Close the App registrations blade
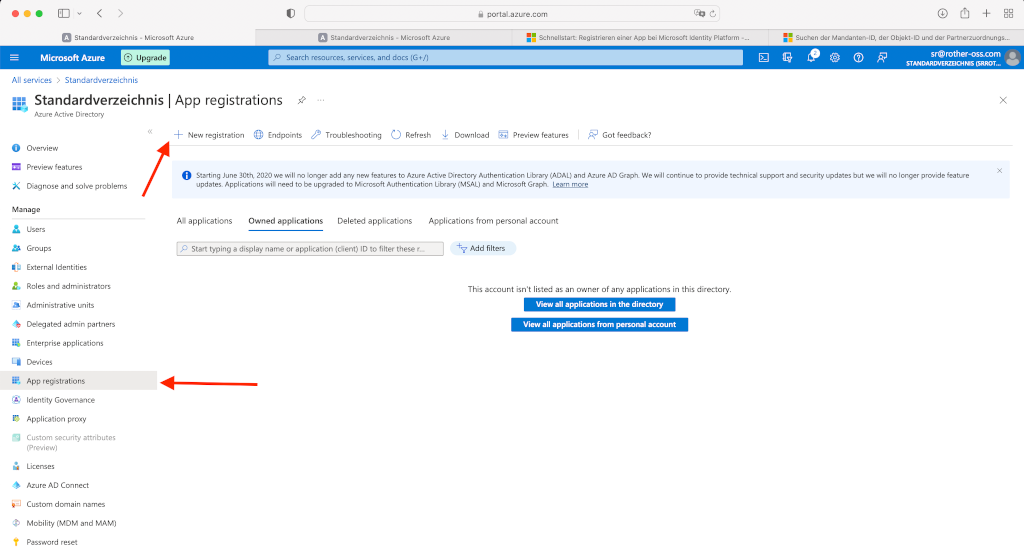The height and width of the screenshot is (551, 1024). point(1003,100)
